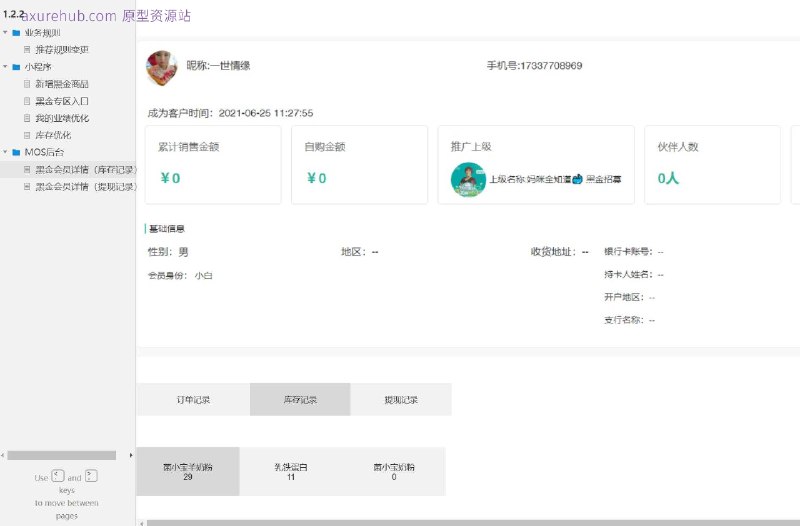800x526 pixels.
Task: Collapse the 小程序 folder arrow
Action: click(5, 67)
